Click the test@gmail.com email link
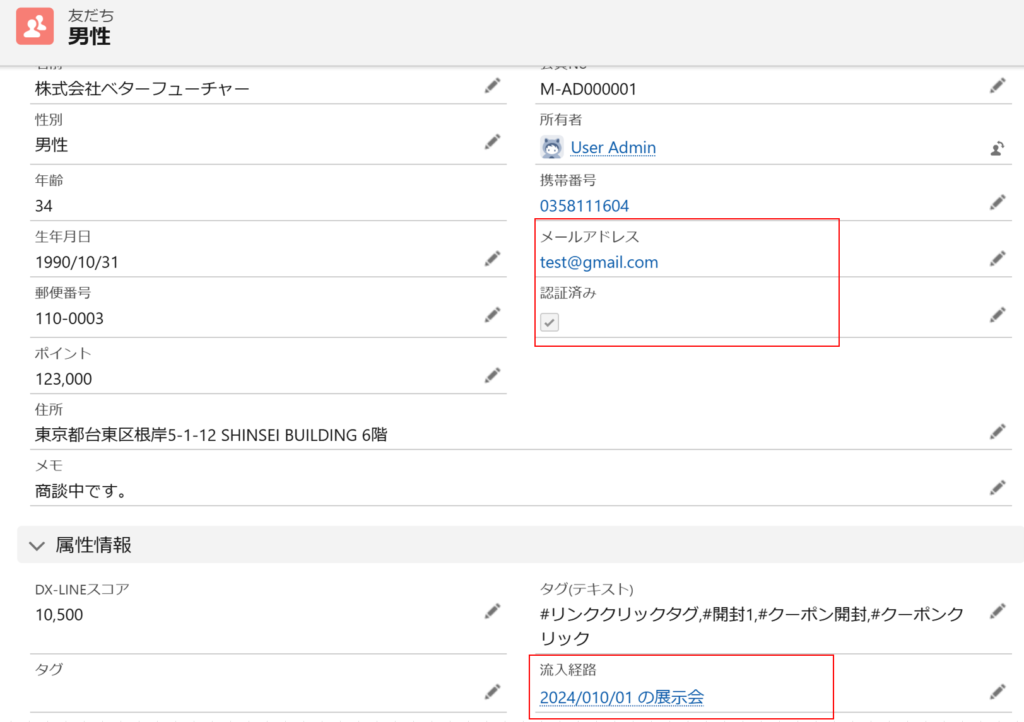The image size is (1024, 722). 599,263
